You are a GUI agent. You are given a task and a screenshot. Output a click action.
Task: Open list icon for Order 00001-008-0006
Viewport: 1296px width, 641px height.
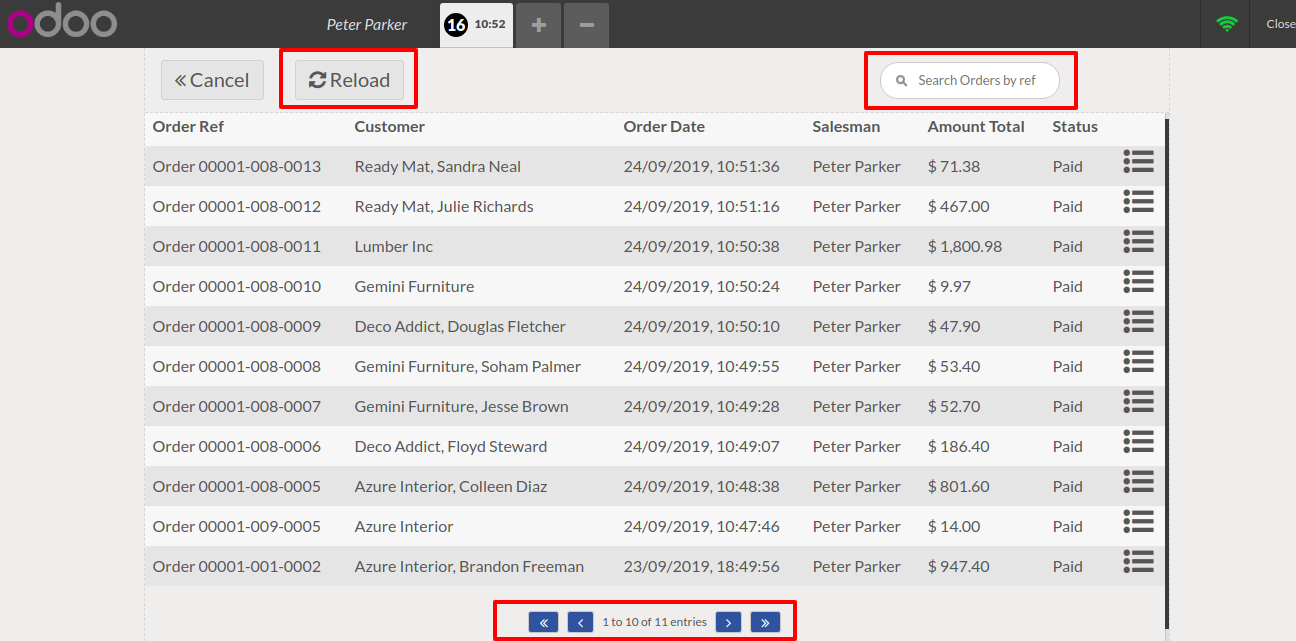pos(1138,442)
